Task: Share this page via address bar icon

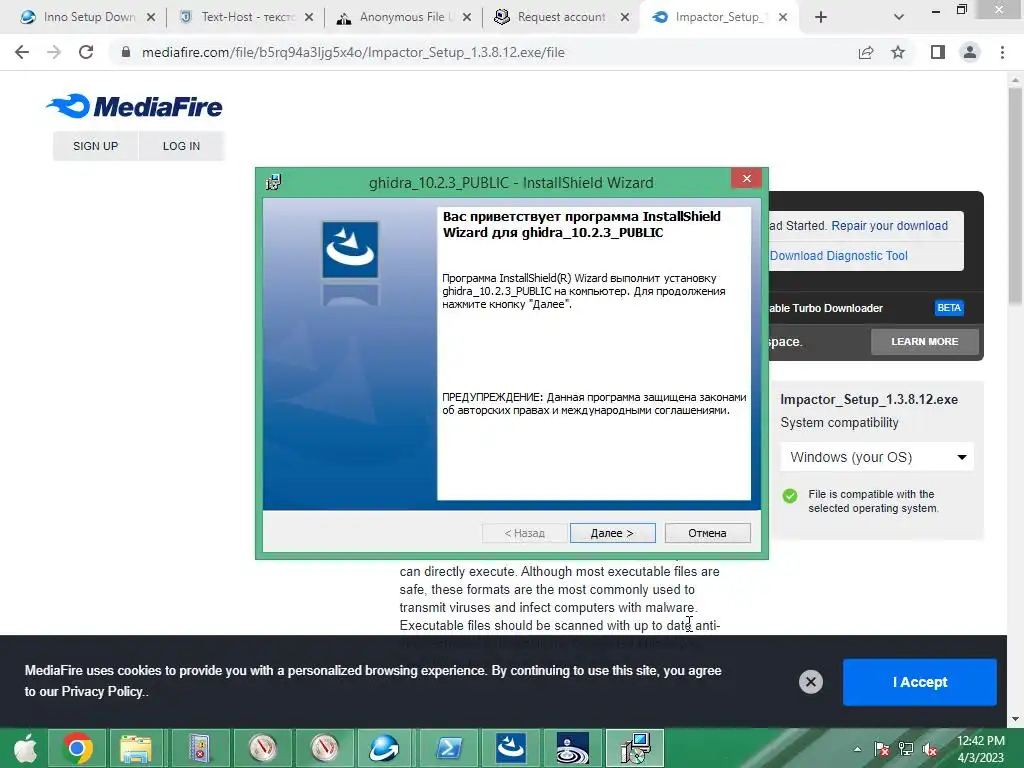Action: [x=866, y=52]
